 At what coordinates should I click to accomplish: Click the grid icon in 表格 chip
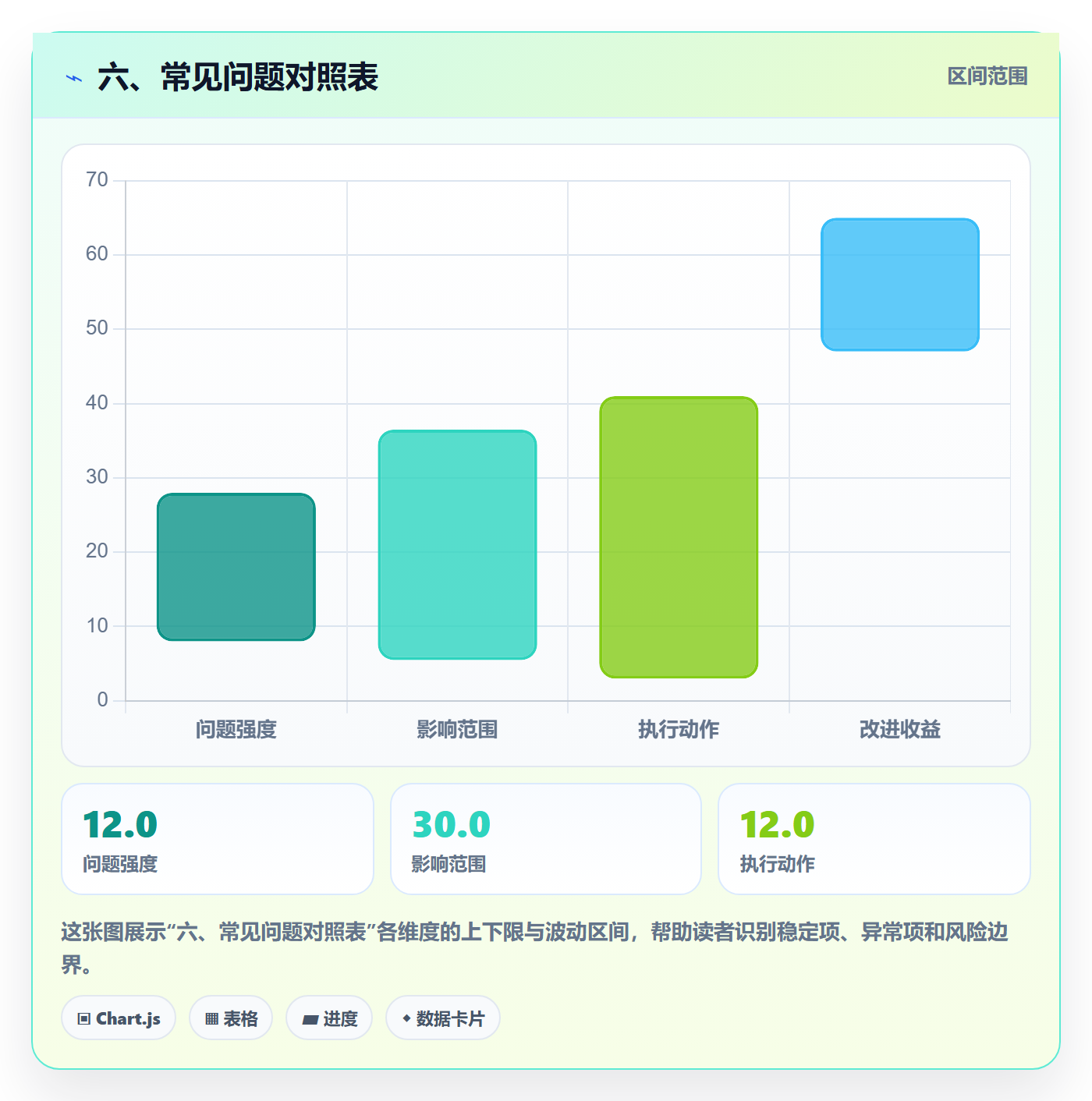pos(211,1019)
